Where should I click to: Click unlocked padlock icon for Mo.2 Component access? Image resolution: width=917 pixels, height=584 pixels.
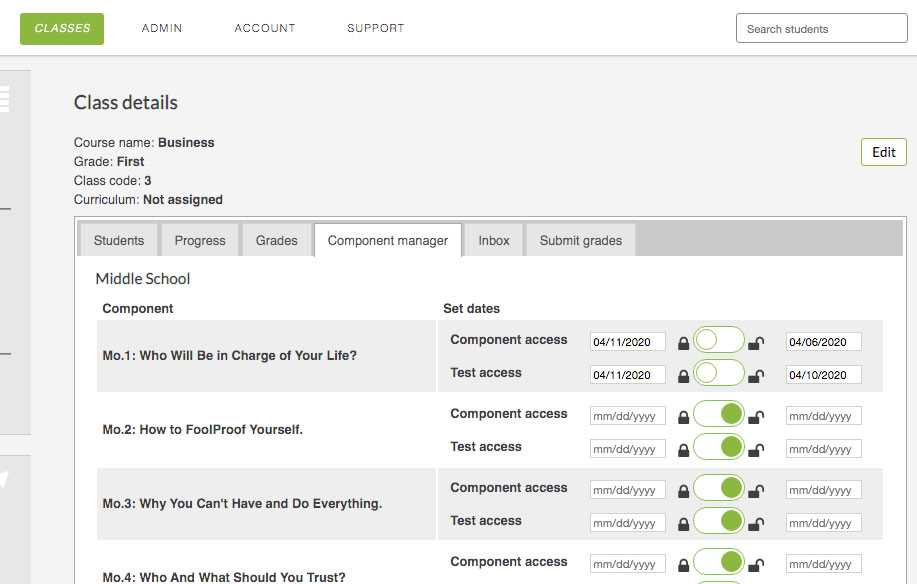point(756,417)
